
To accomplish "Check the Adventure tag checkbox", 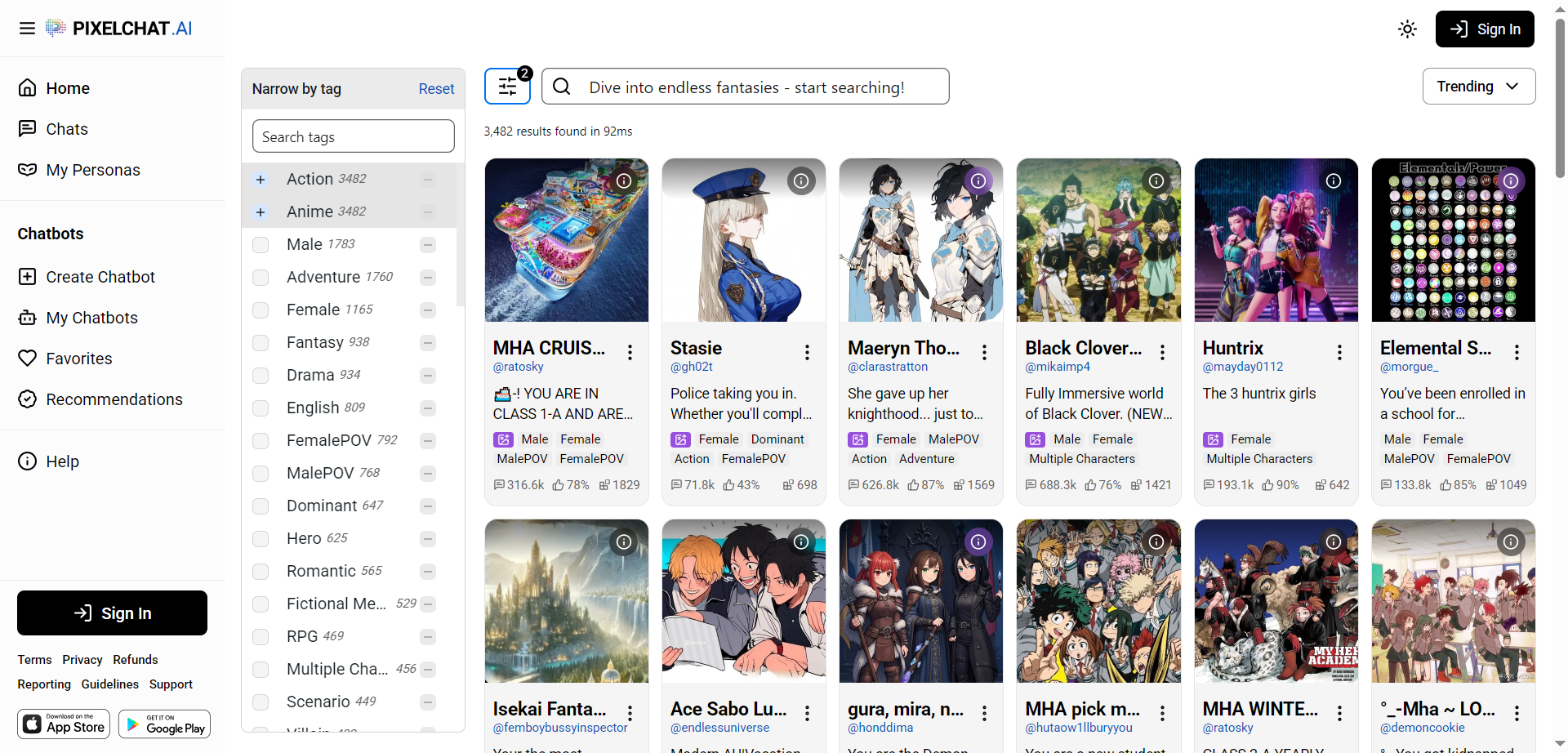I will click(261, 278).
